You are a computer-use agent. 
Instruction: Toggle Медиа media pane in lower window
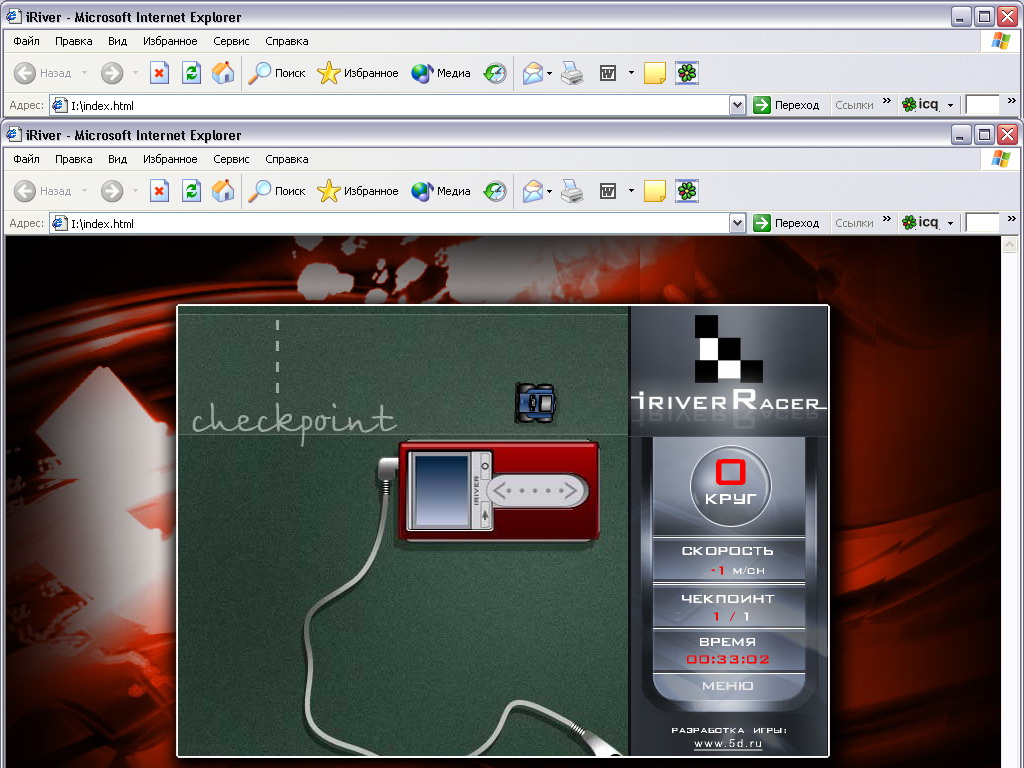(x=441, y=191)
